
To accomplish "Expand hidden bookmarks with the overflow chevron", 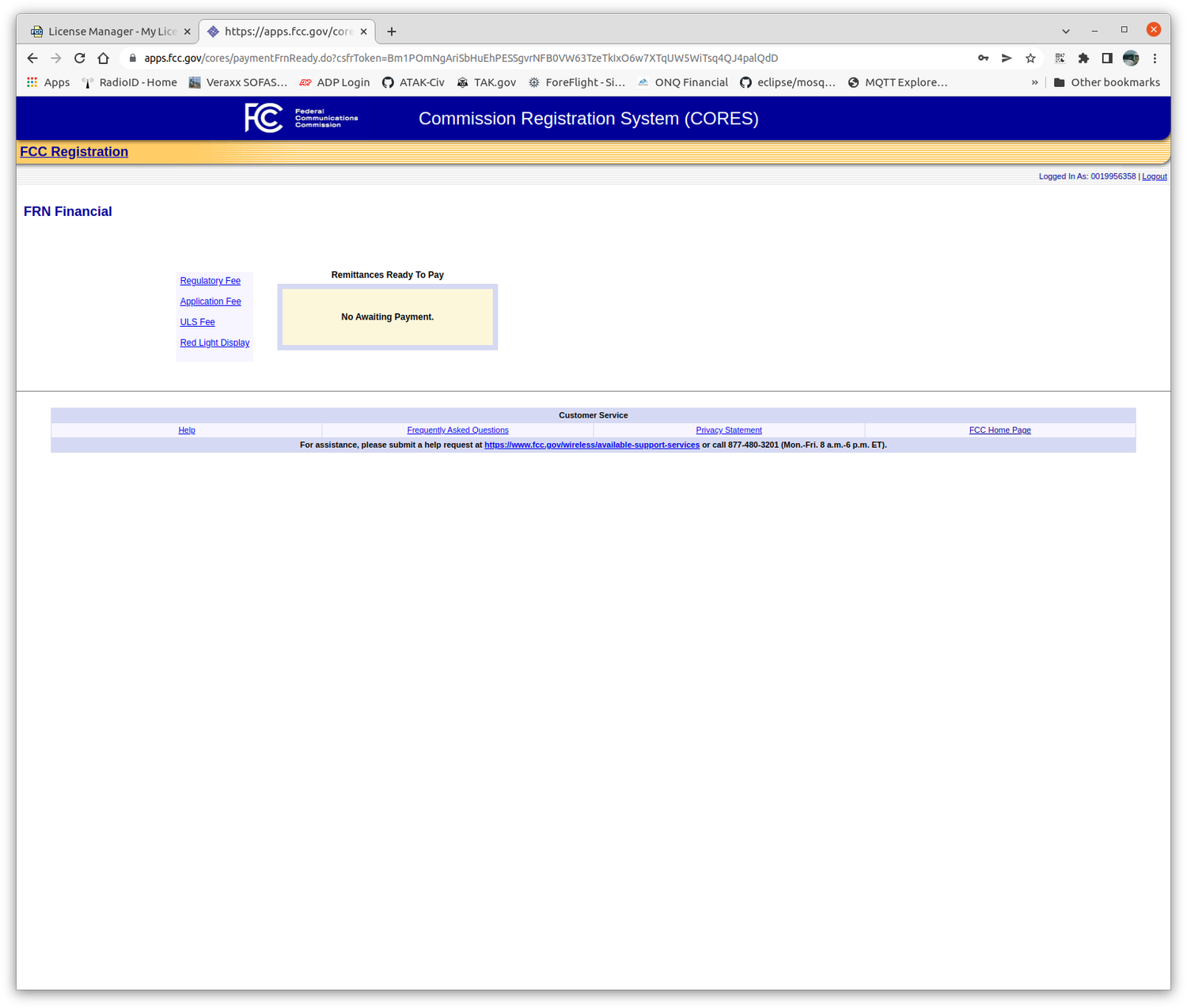I will (1035, 81).
